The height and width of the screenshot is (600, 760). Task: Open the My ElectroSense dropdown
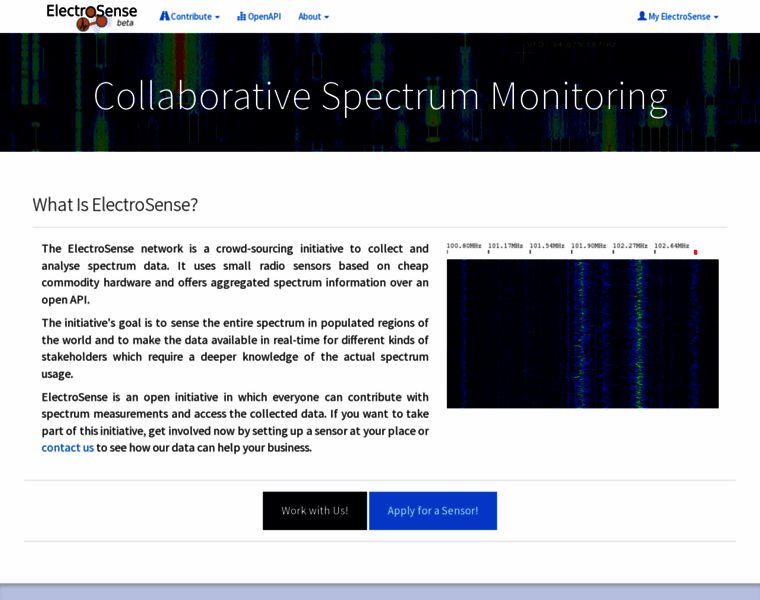(x=678, y=16)
